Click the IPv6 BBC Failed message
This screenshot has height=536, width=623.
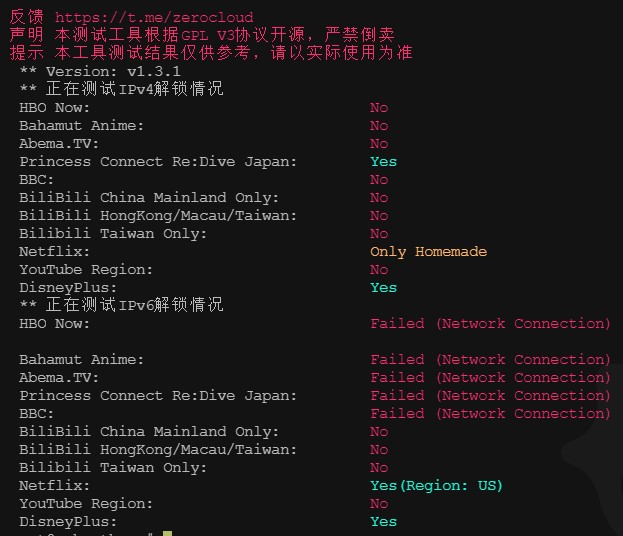[x=490, y=414]
